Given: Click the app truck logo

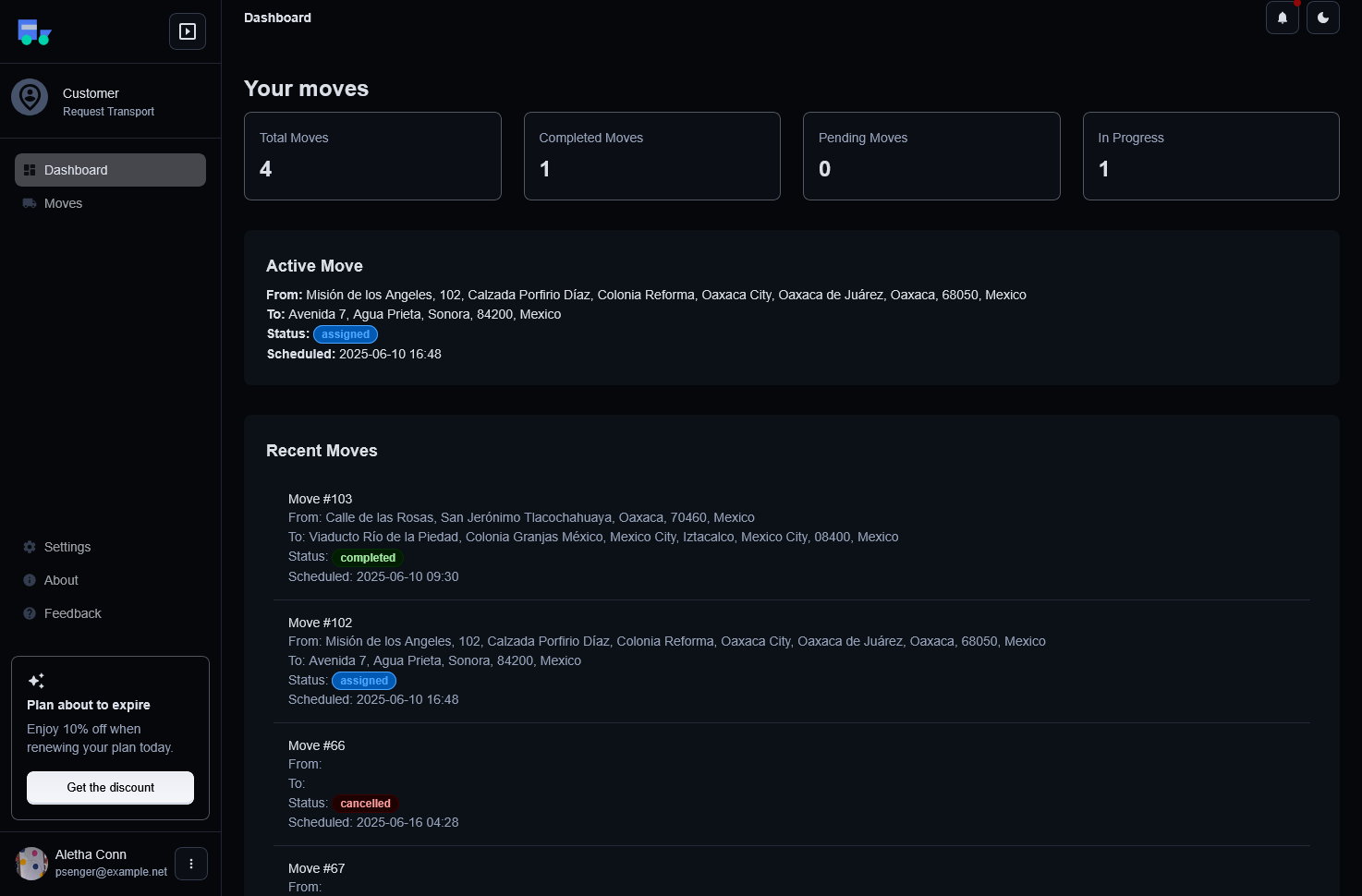Looking at the screenshot, I should pyautogui.click(x=34, y=32).
